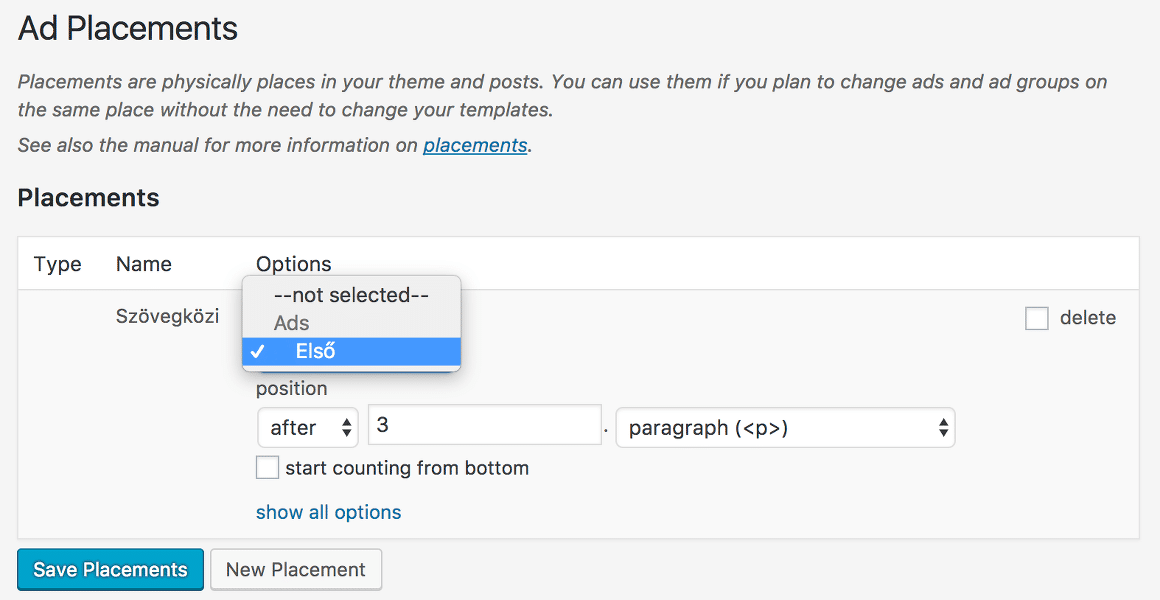Image resolution: width=1160 pixels, height=600 pixels.
Task: Click show all options link
Action: (x=328, y=512)
